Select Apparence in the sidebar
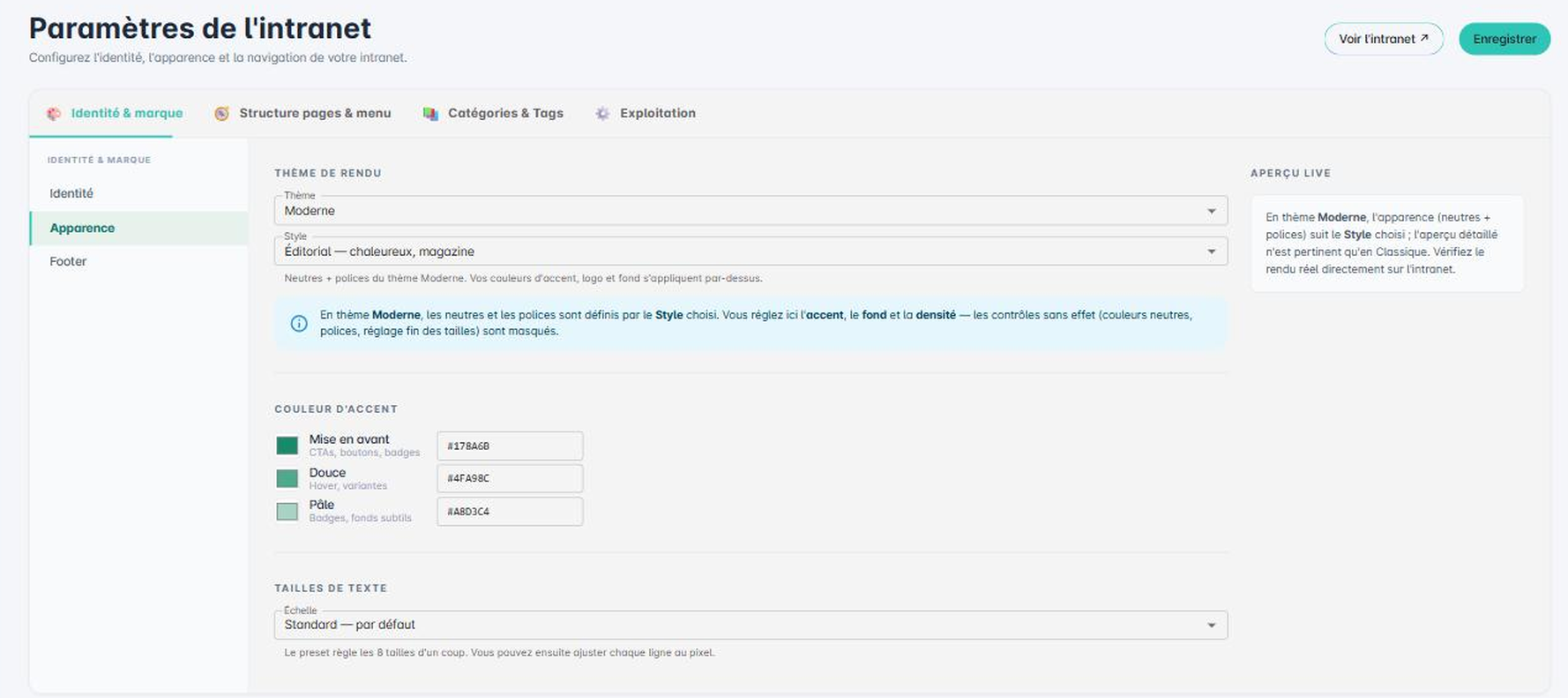The image size is (1568, 698). point(138,228)
